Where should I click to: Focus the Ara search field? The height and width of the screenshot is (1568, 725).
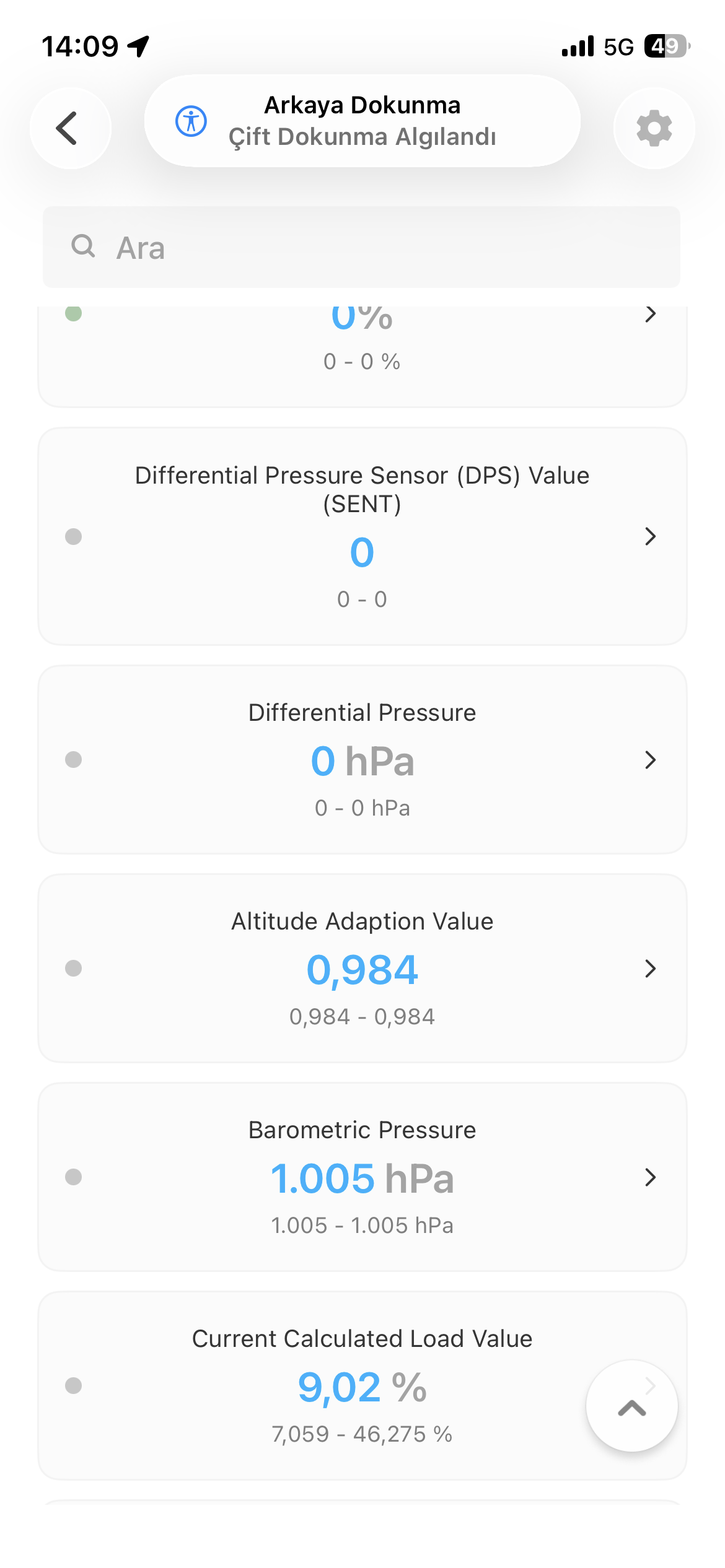pyautogui.click(x=361, y=247)
